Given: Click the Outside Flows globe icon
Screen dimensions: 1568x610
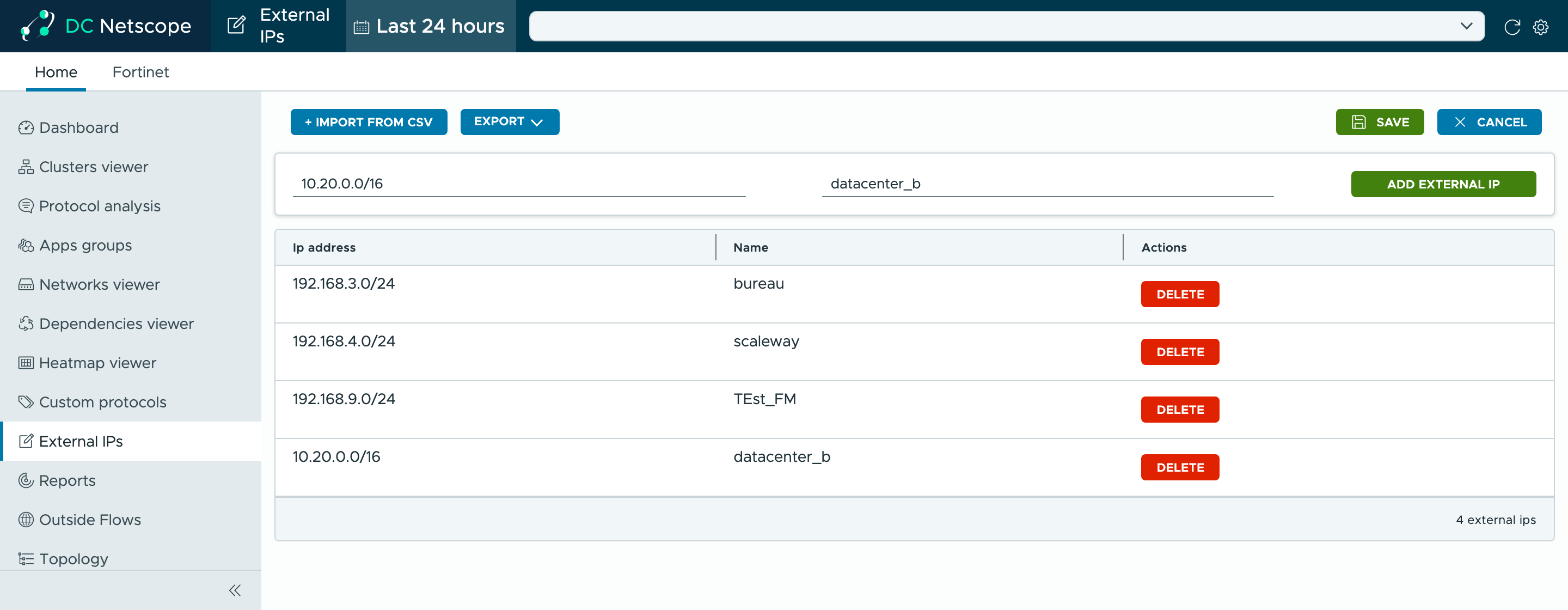Looking at the screenshot, I should 26,520.
